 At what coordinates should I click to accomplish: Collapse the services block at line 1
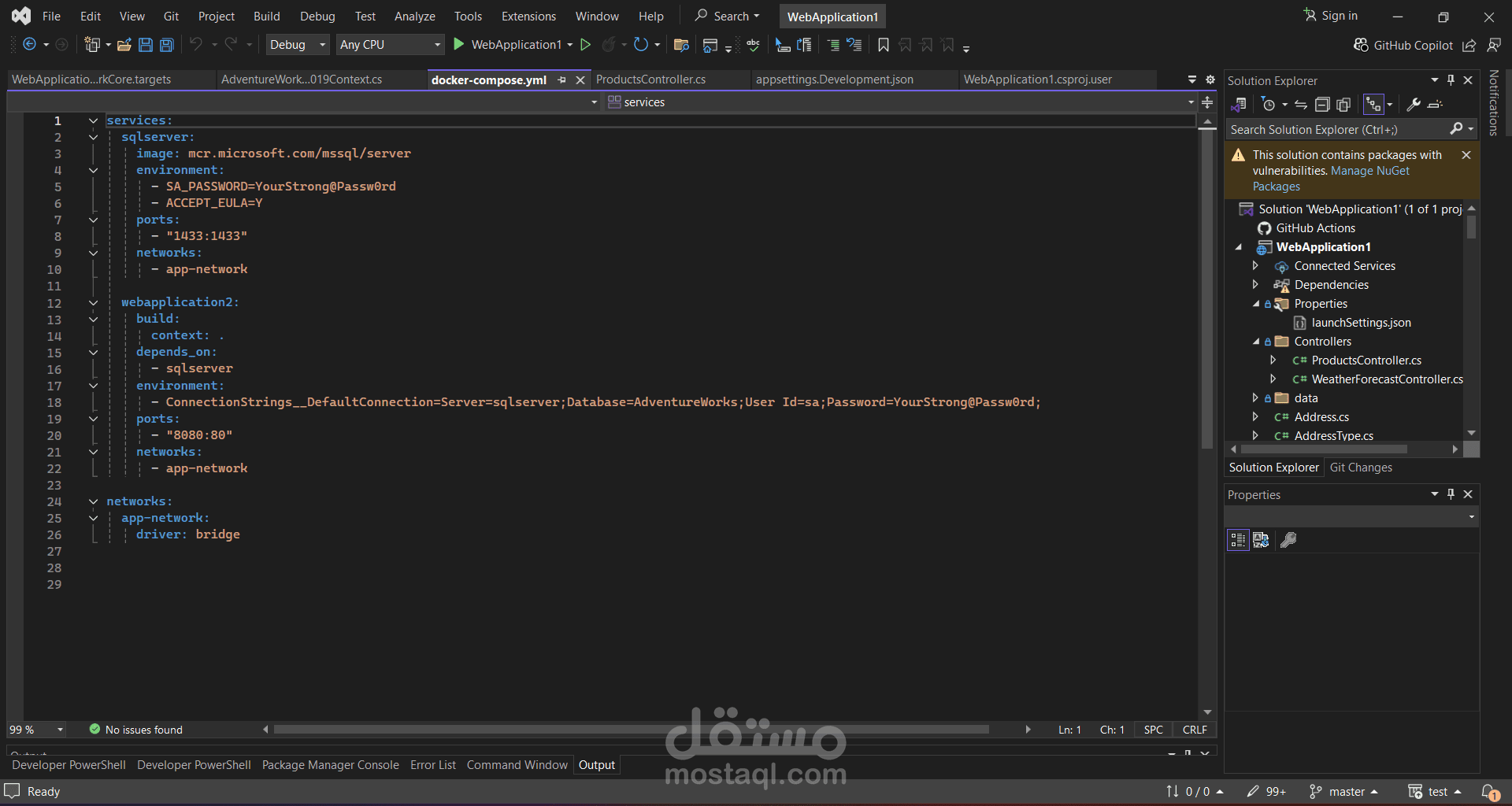click(x=93, y=120)
